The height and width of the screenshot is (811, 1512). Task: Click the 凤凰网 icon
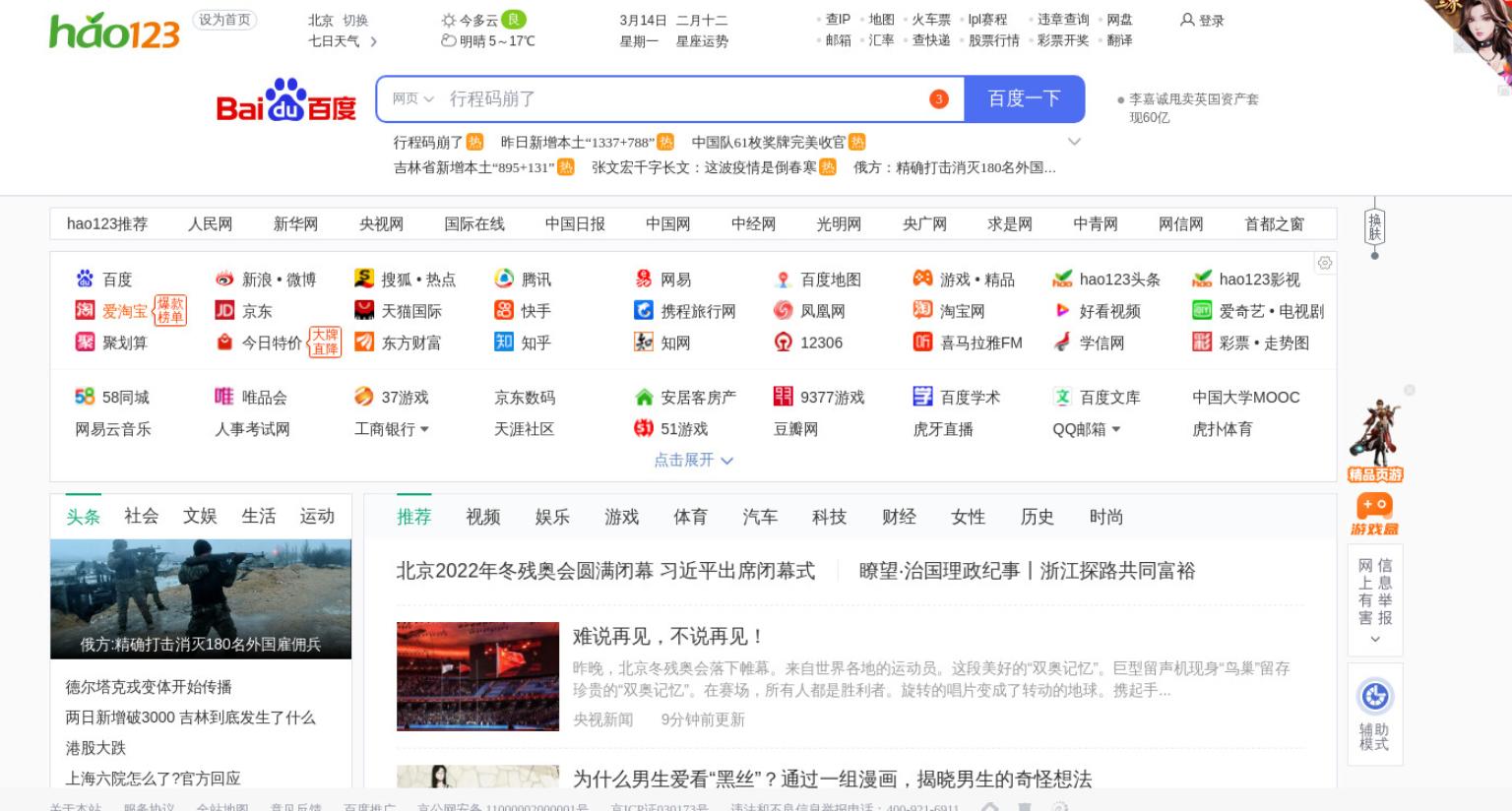784,310
